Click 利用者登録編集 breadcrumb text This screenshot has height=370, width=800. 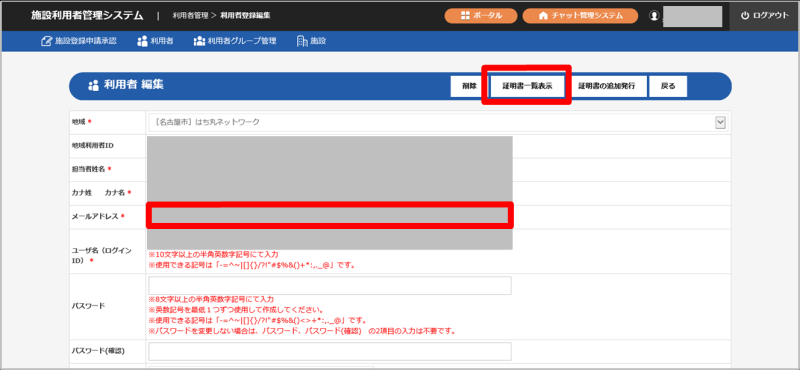click(x=245, y=16)
